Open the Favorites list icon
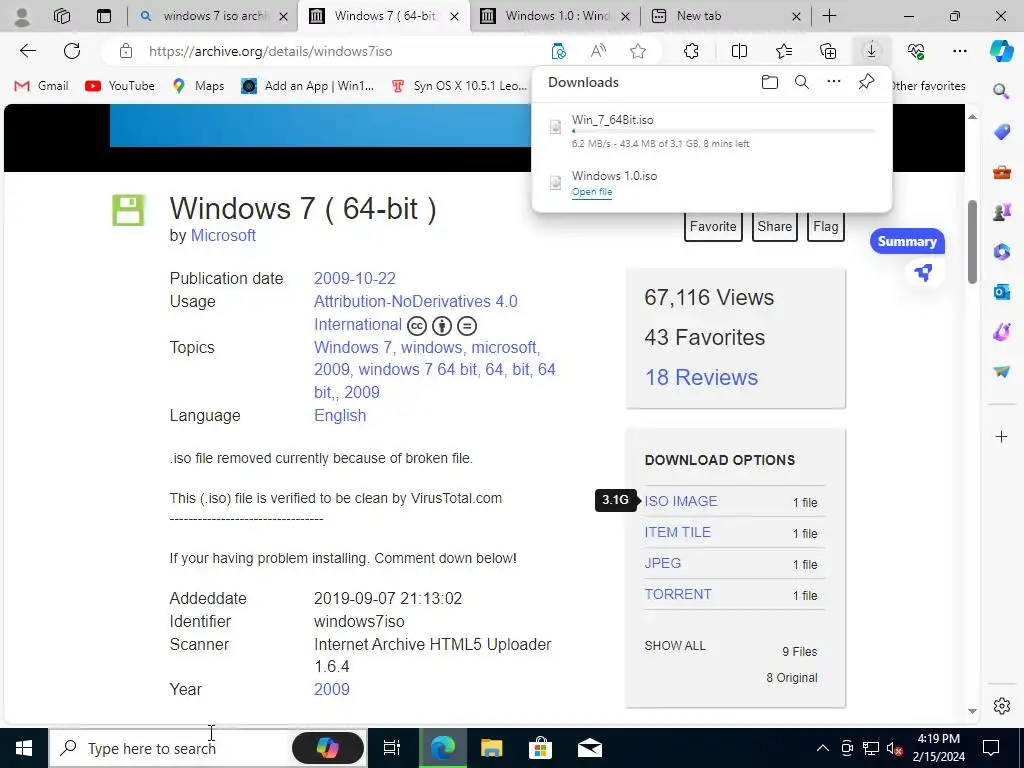Image resolution: width=1024 pixels, height=768 pixels. tap(784, 51)
